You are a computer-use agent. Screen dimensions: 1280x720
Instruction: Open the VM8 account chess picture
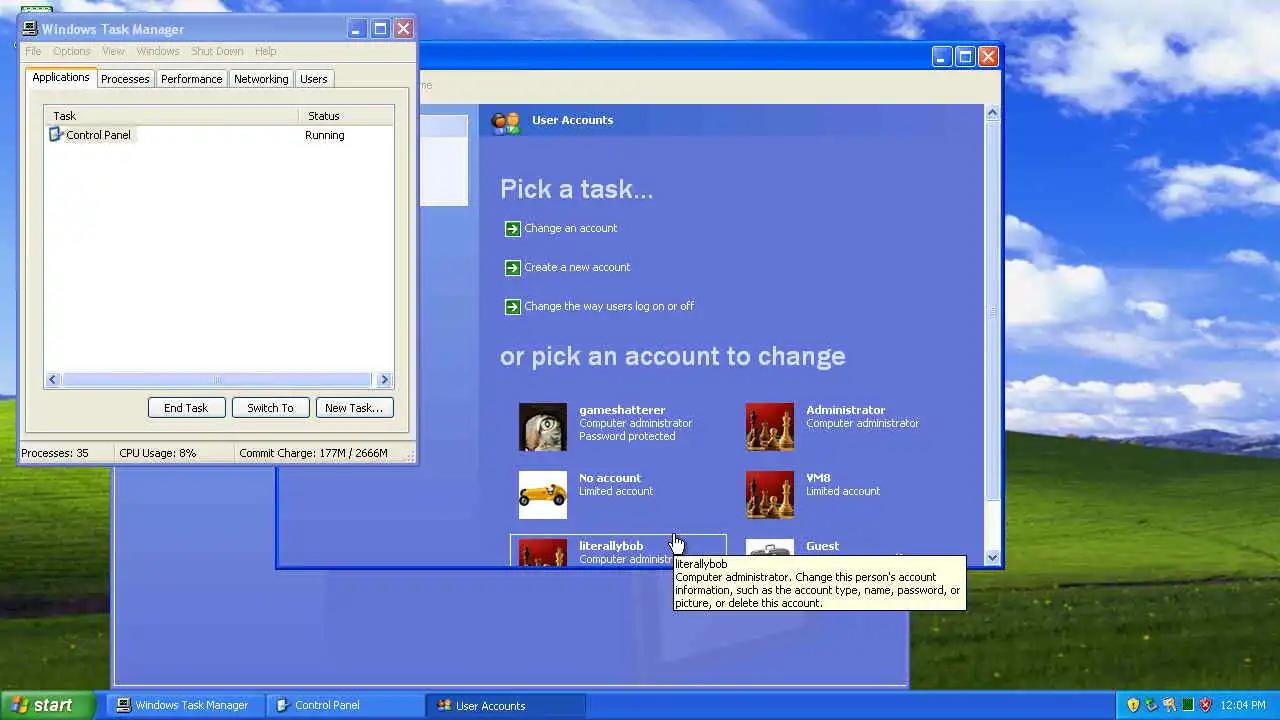(770, 495)
